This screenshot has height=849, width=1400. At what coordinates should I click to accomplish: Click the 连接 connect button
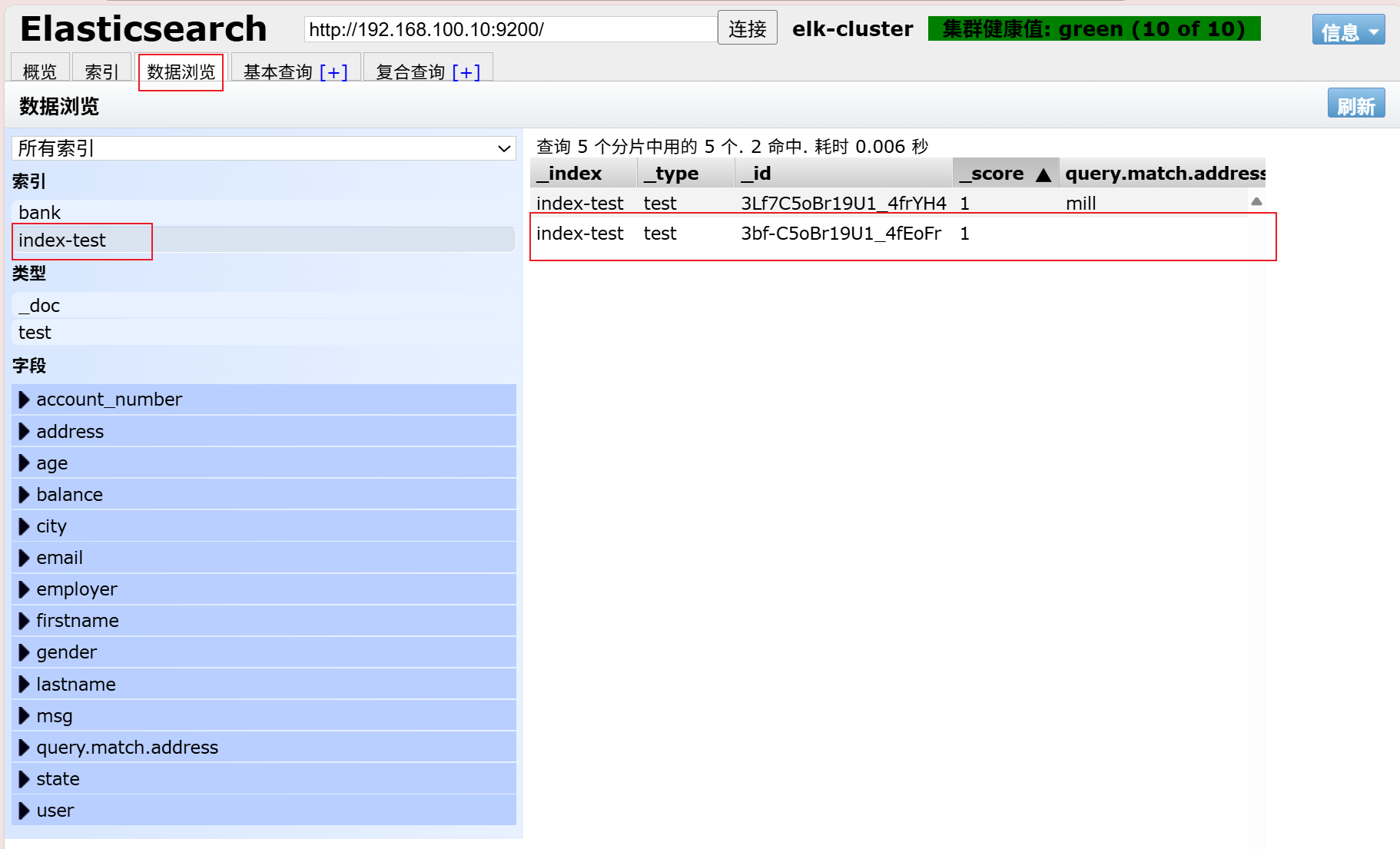(747, 28)
